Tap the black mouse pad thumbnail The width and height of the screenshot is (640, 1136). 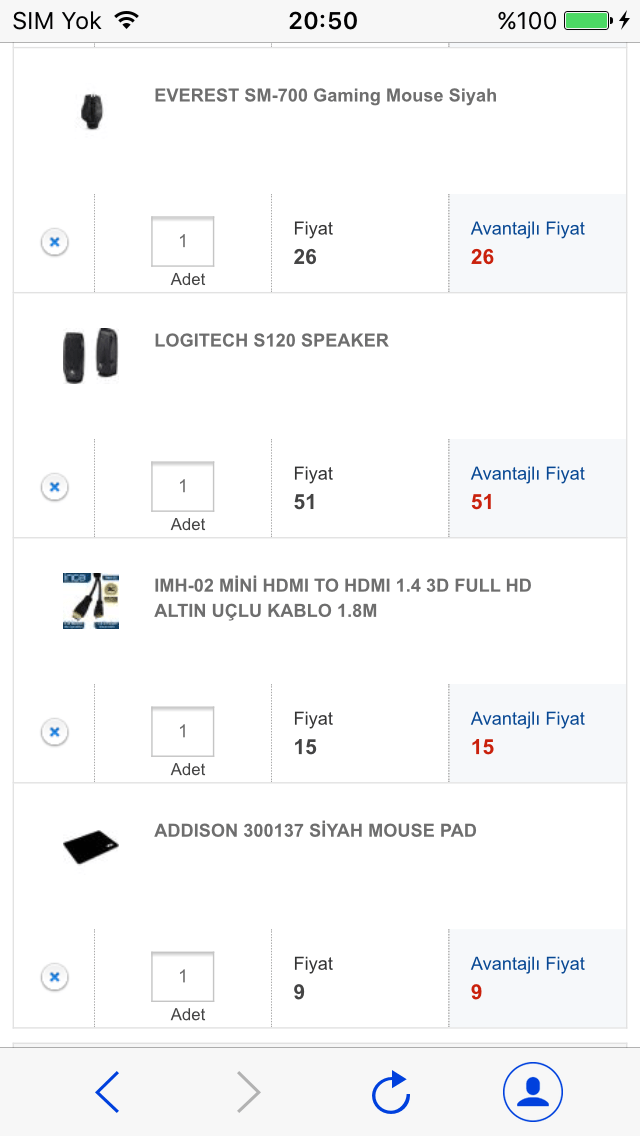[91, 848]
